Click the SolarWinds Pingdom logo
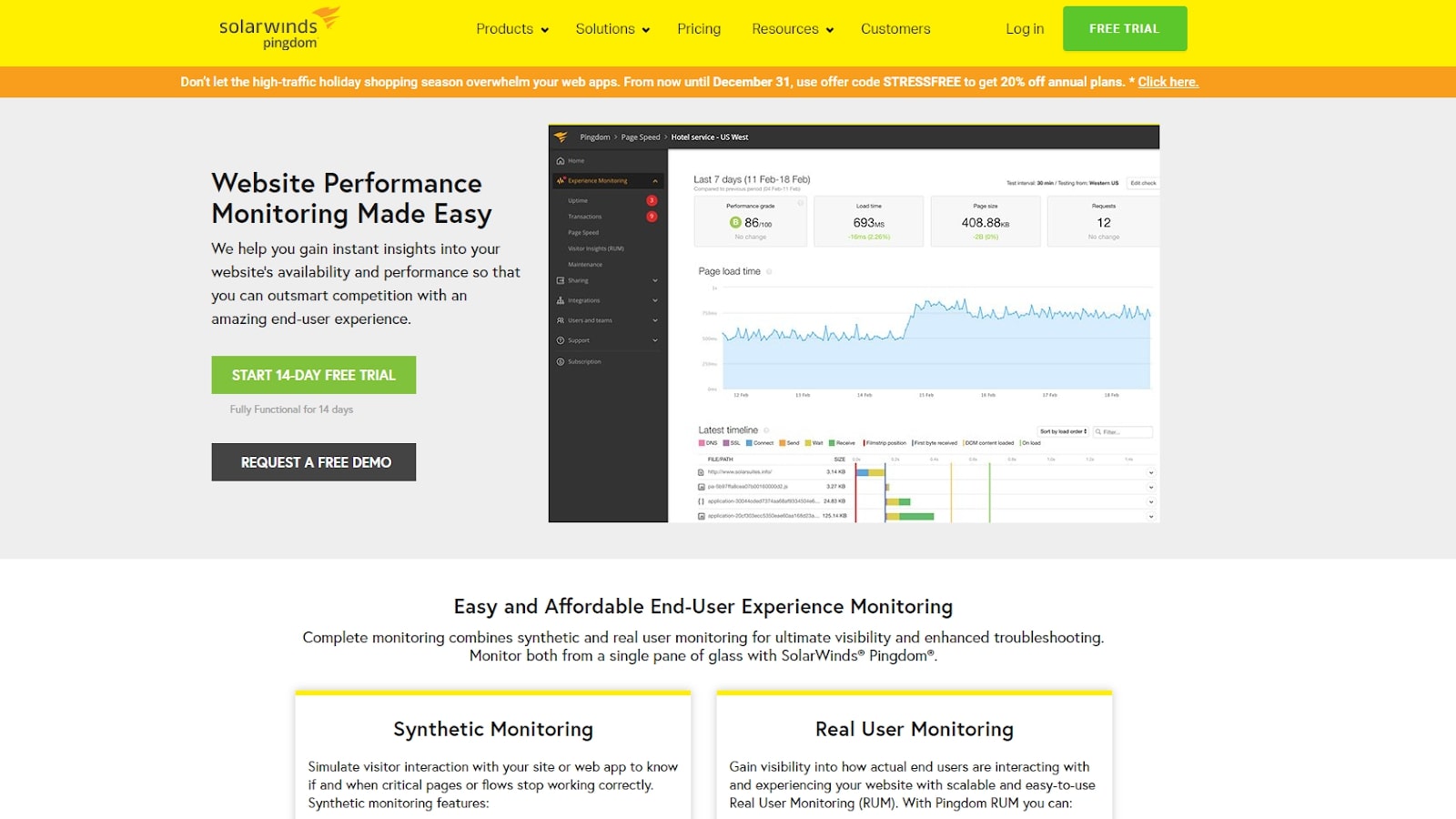 click(279, 28)
